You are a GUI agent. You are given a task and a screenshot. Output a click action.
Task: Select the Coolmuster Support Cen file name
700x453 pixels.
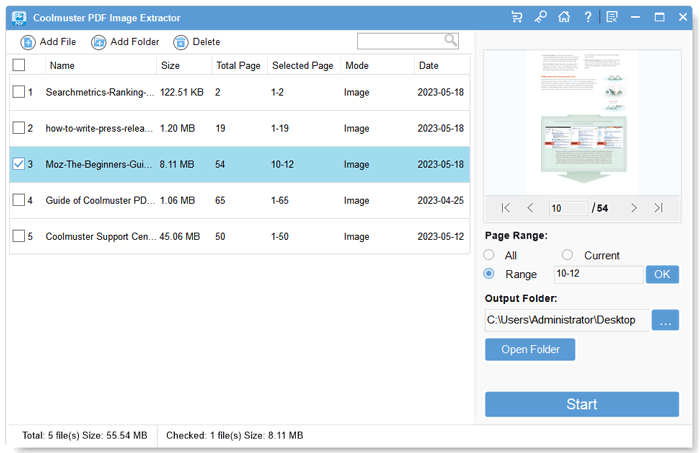101,237
